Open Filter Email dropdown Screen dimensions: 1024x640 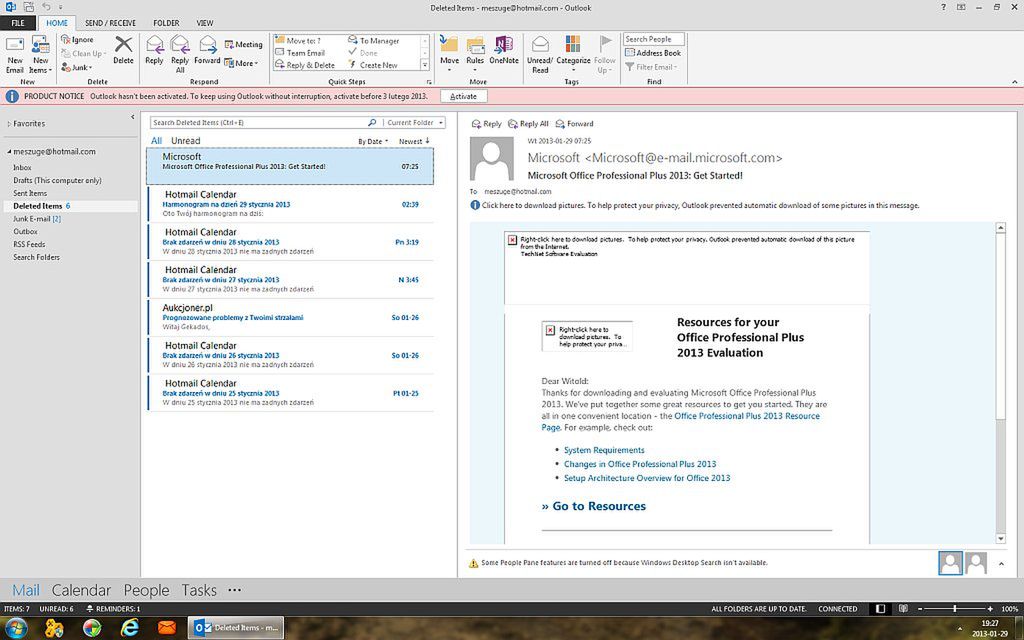[651, 67]
